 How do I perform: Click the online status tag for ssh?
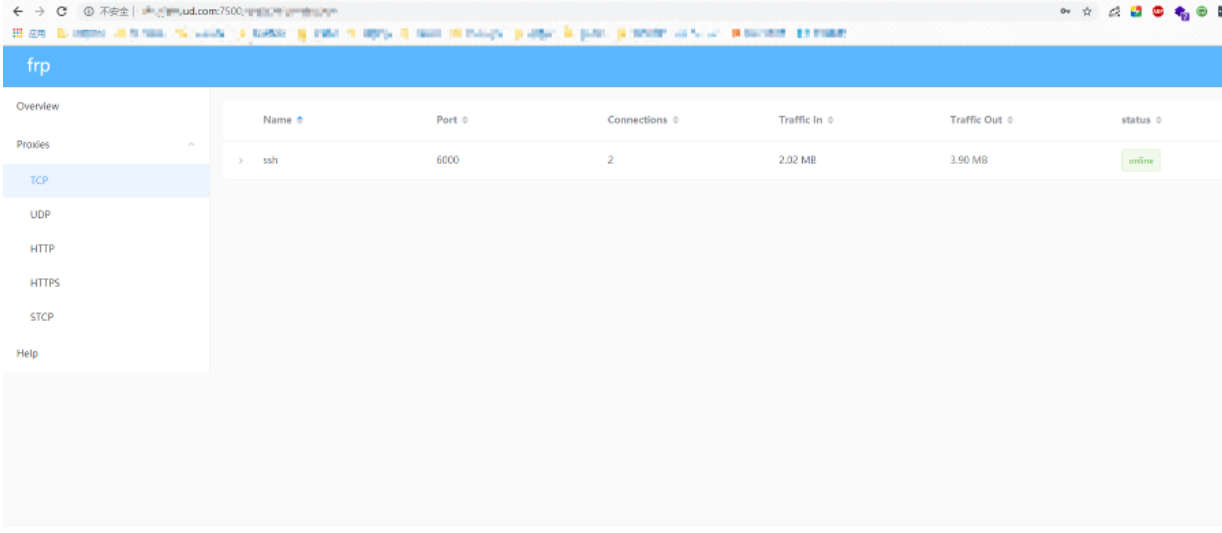tap(1140, 161)
